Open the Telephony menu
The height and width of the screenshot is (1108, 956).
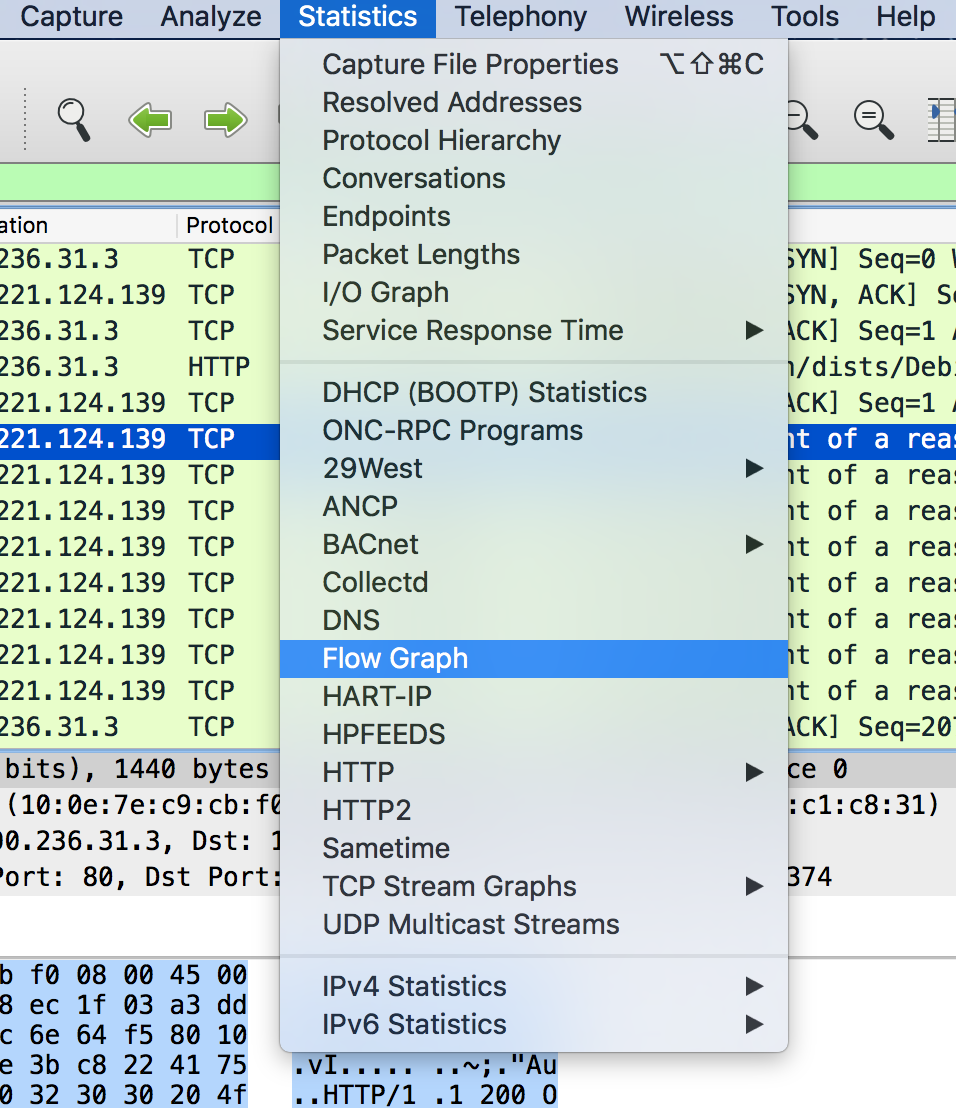tap(521, 17)
